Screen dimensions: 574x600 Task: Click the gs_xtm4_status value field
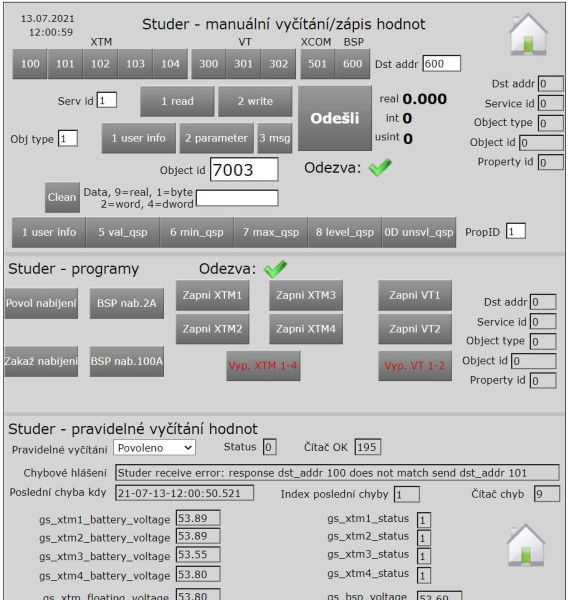pos(424,575)
